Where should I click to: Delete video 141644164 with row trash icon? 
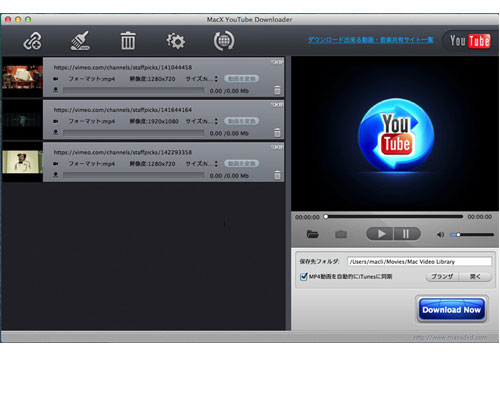tap(277, 133)
